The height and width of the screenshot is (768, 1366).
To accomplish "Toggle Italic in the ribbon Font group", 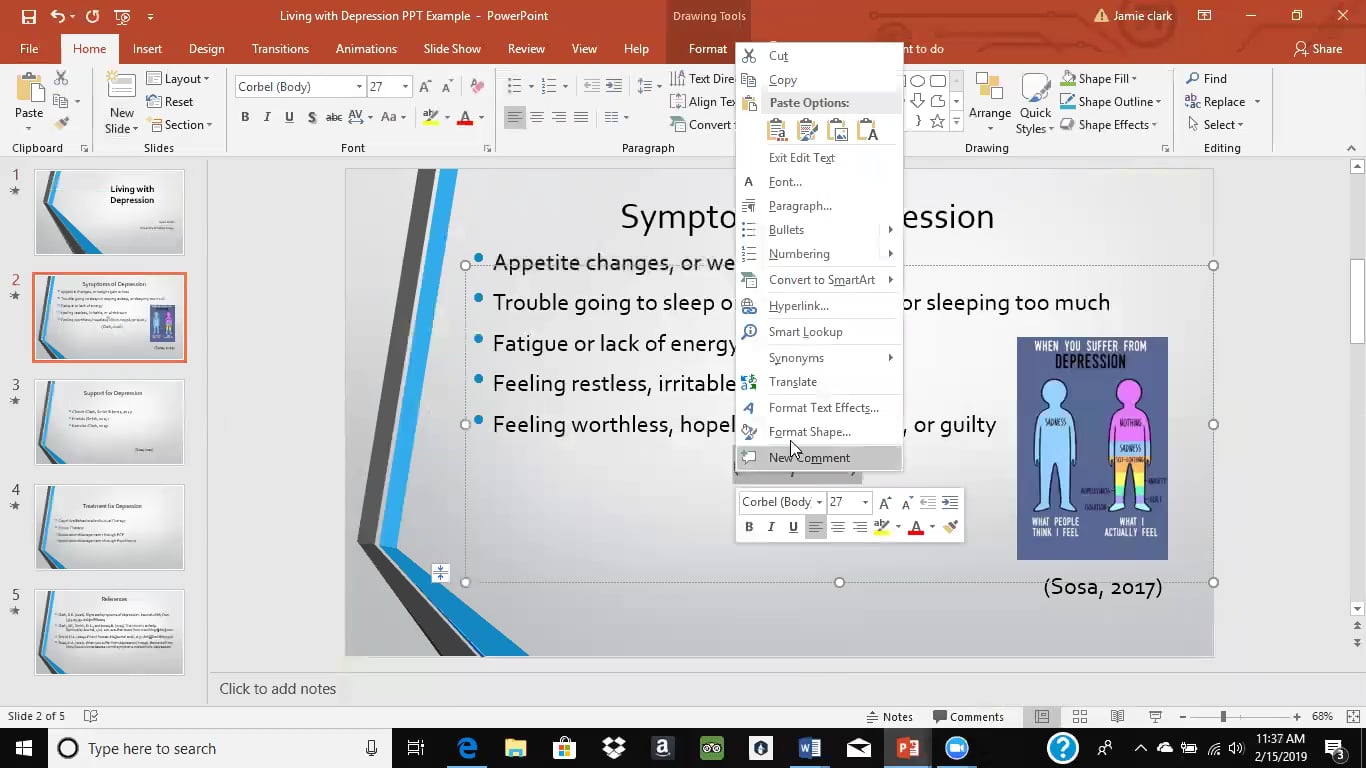I will point(267,117).
